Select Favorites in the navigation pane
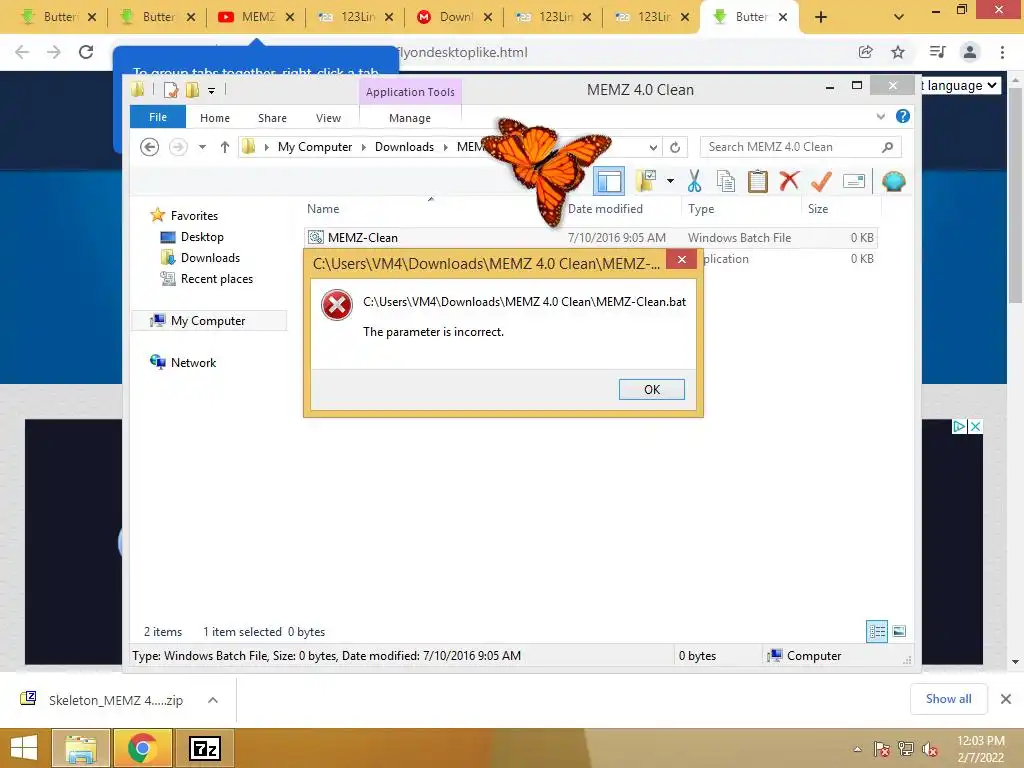 pyautogui.click(x=194, y=216)
